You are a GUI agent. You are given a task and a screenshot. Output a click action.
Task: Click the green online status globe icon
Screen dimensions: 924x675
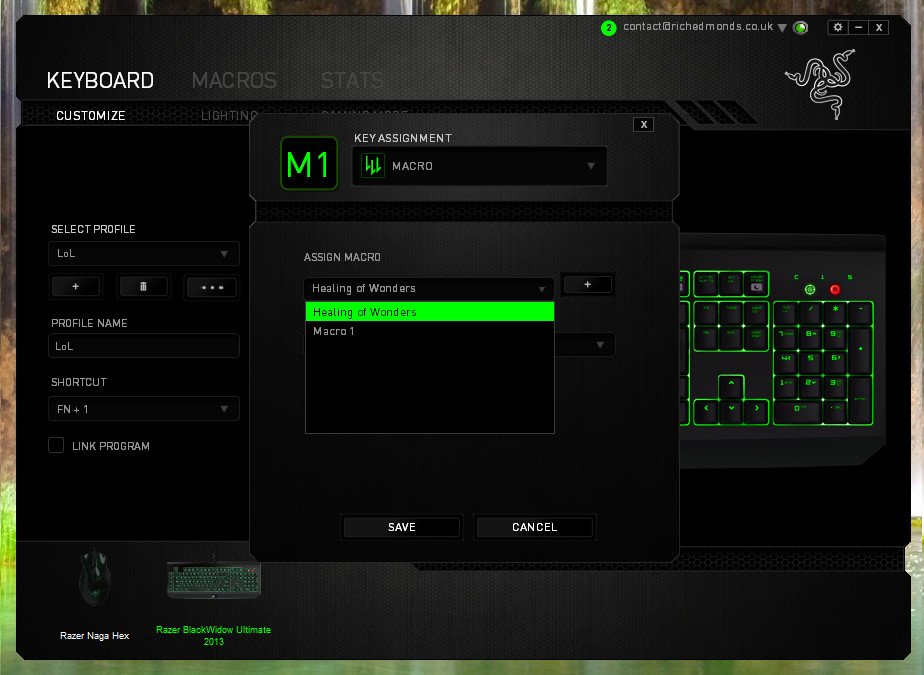tap(801, 28)
